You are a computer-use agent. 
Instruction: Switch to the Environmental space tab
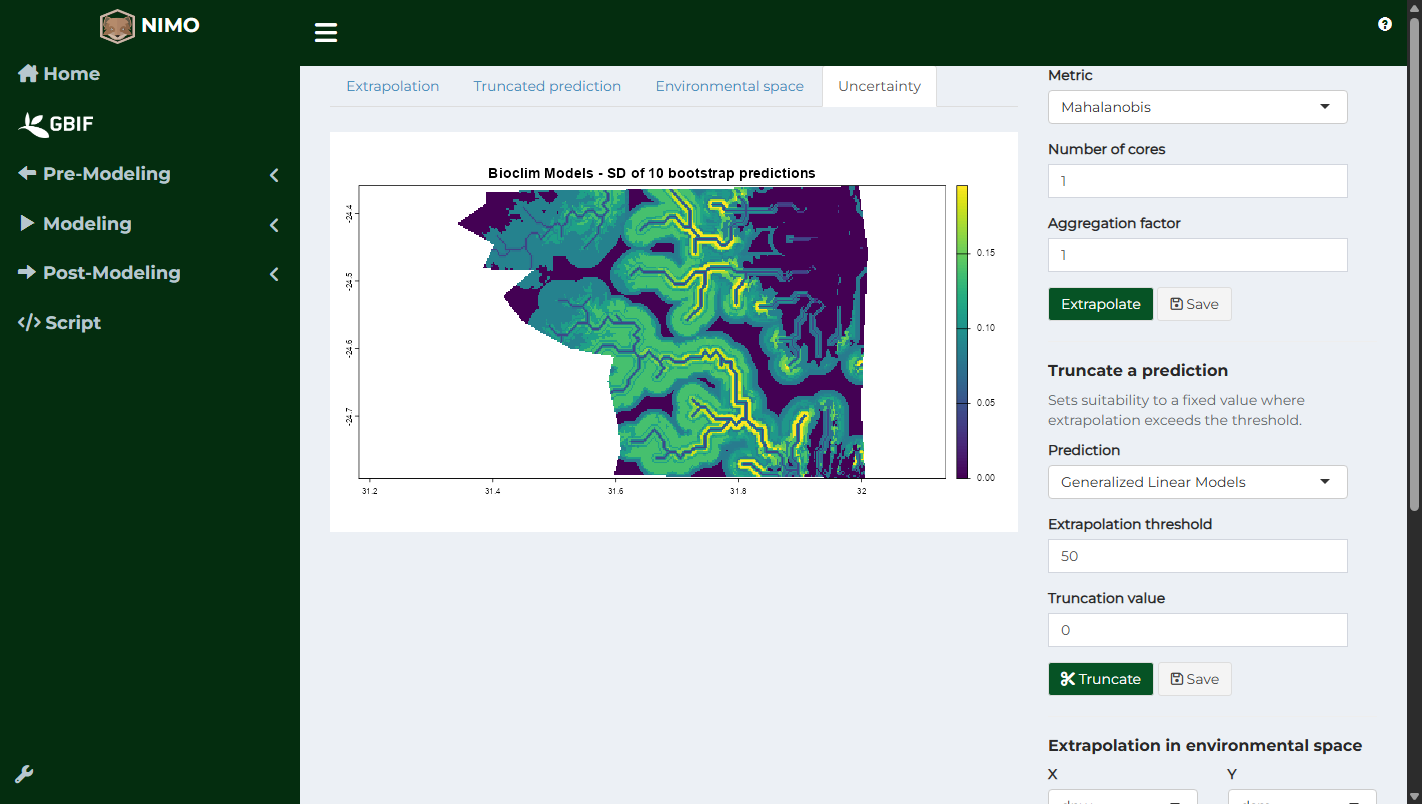(729, 86)
